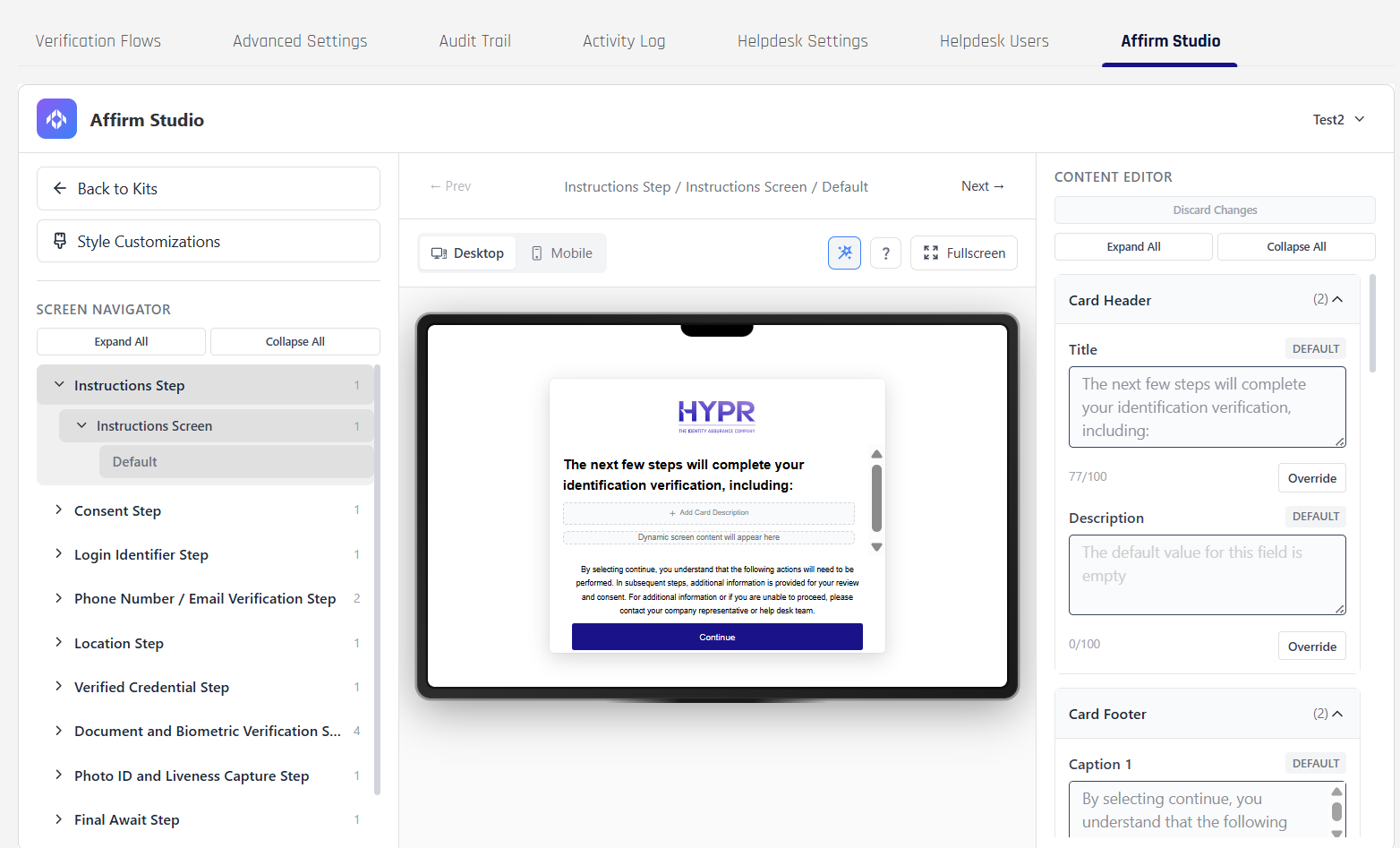Go to the Helpdesk Settings tab
The image size is (1400, 848).
tap(802, 41)
